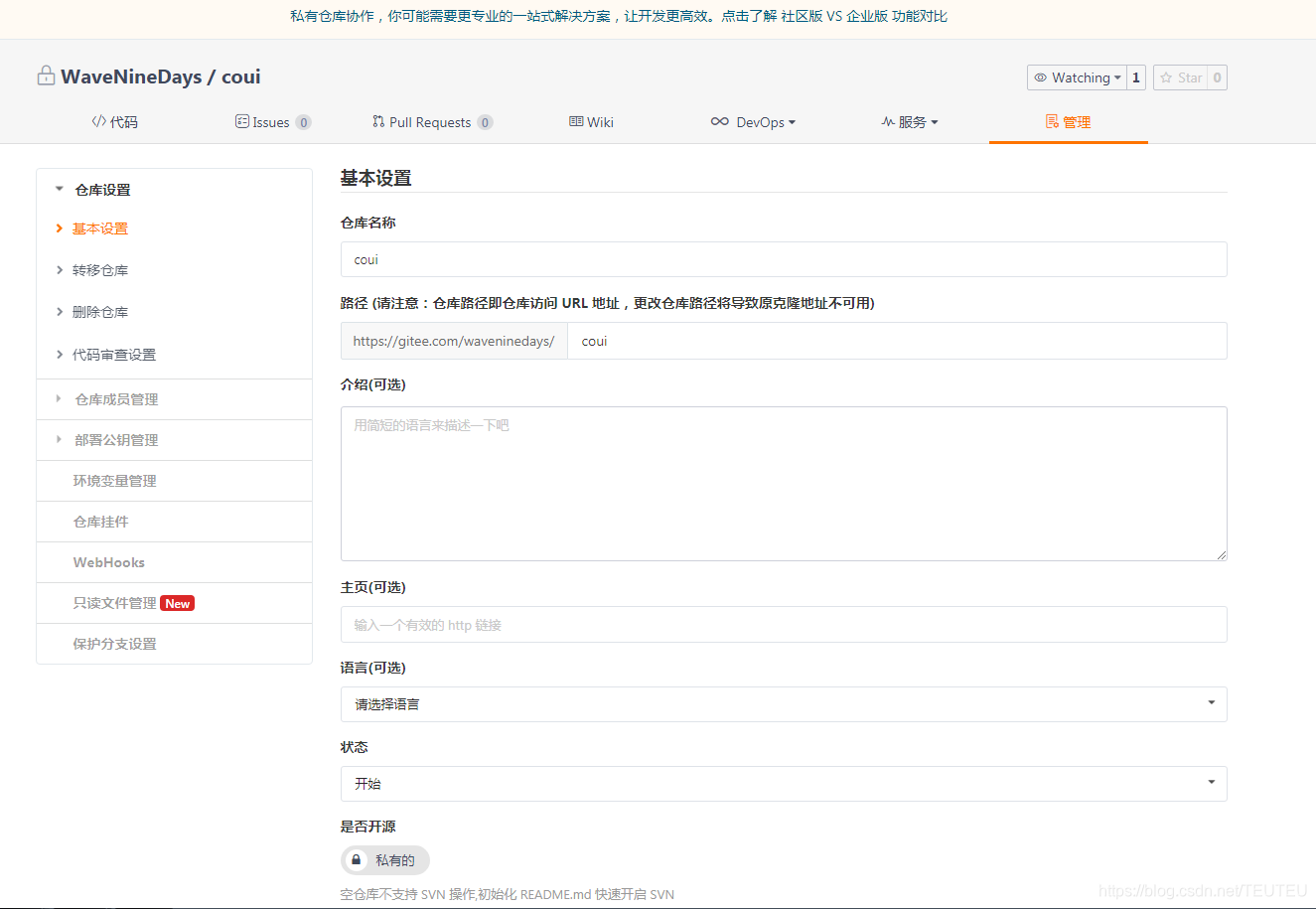
Task: Click the 主页 http link input
Action: point(784,624)
